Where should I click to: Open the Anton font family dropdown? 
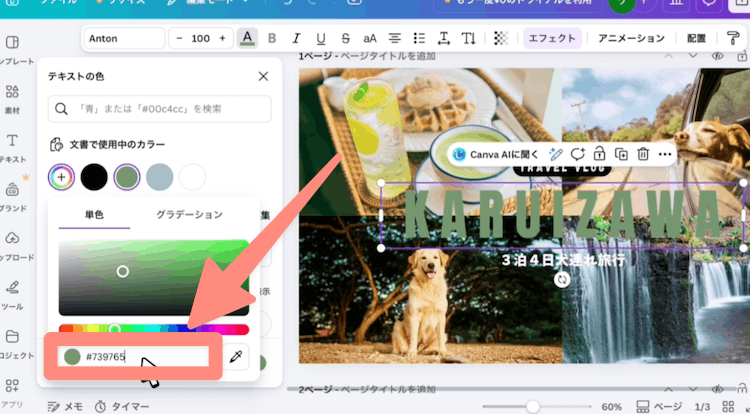pyautogui.click(x=124, y=38)
